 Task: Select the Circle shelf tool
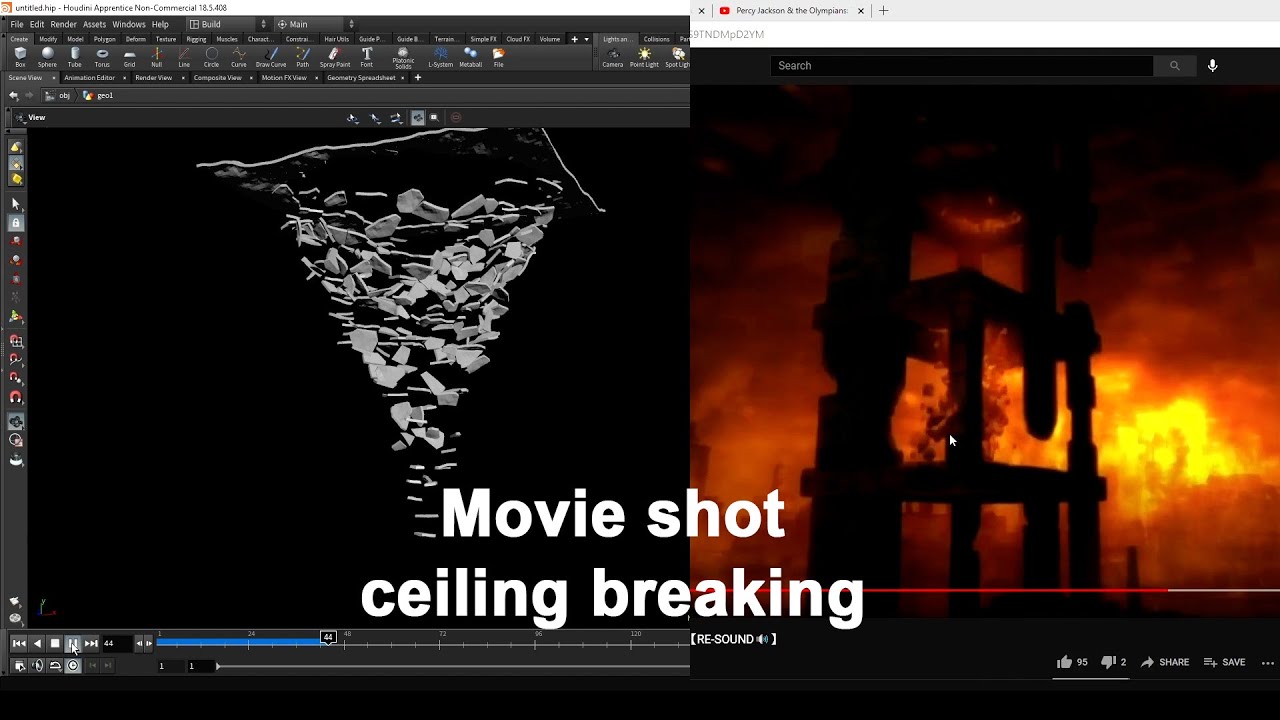pyautogui.click(x=211, y=57)
